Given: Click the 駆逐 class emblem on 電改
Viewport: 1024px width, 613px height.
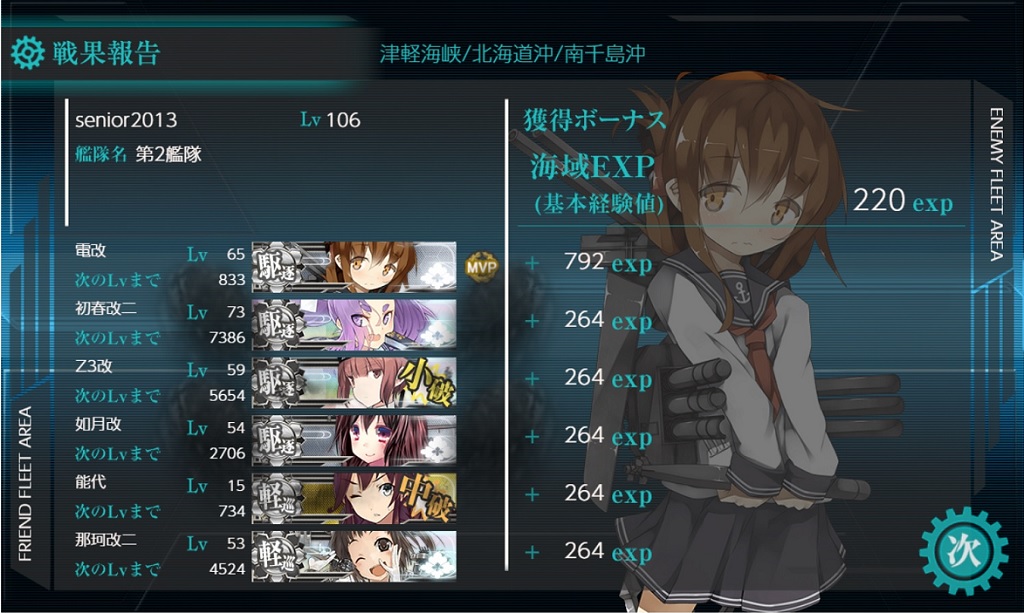Looking at the screenshot, I should 279,266.
